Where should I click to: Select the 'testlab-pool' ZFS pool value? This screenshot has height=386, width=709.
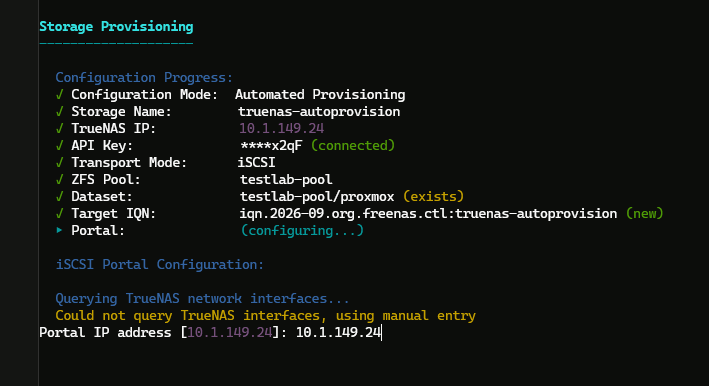[286, 180]
